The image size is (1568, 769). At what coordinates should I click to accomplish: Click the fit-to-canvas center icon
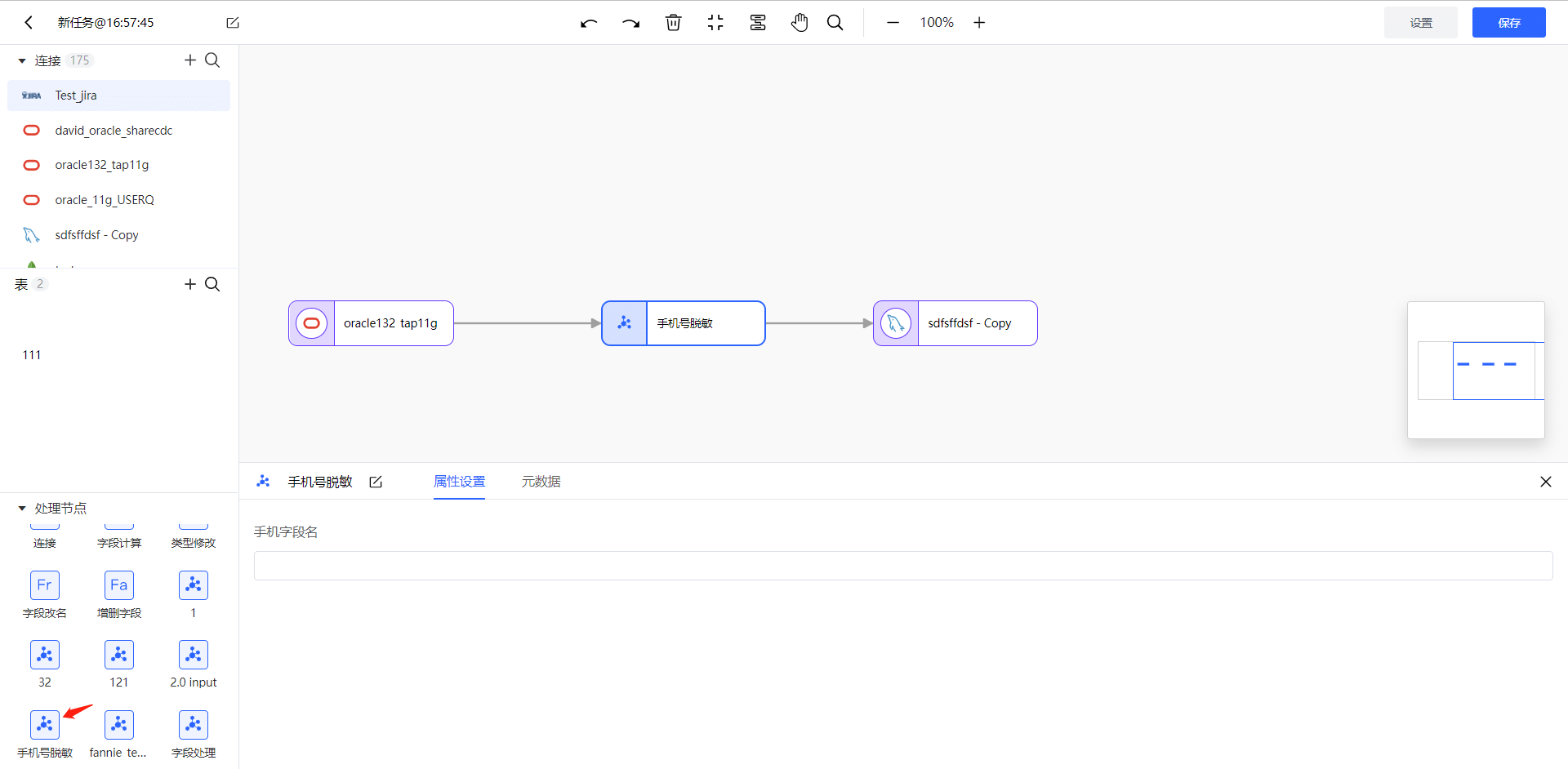715,23
